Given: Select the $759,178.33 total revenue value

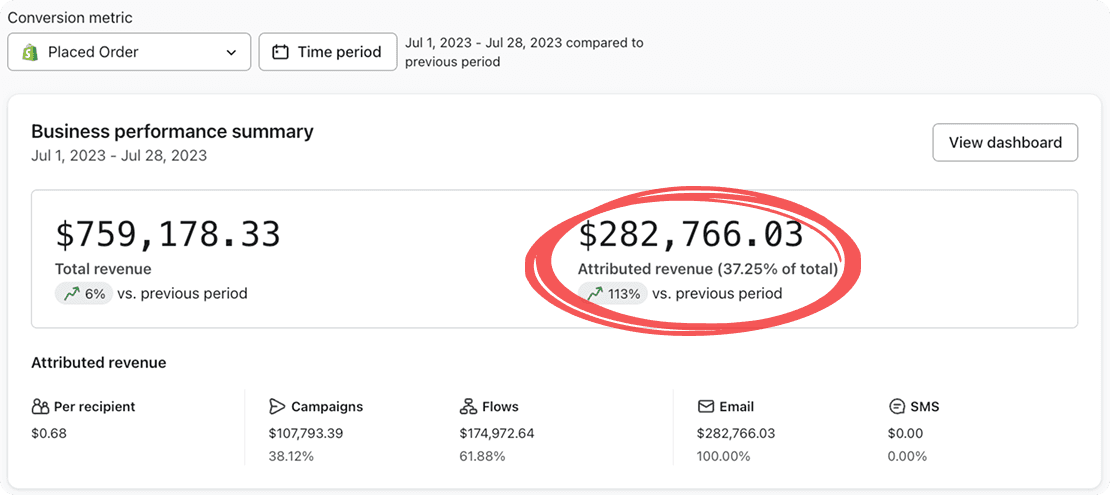Looking at the screenshot, I should tap(168, 235).
